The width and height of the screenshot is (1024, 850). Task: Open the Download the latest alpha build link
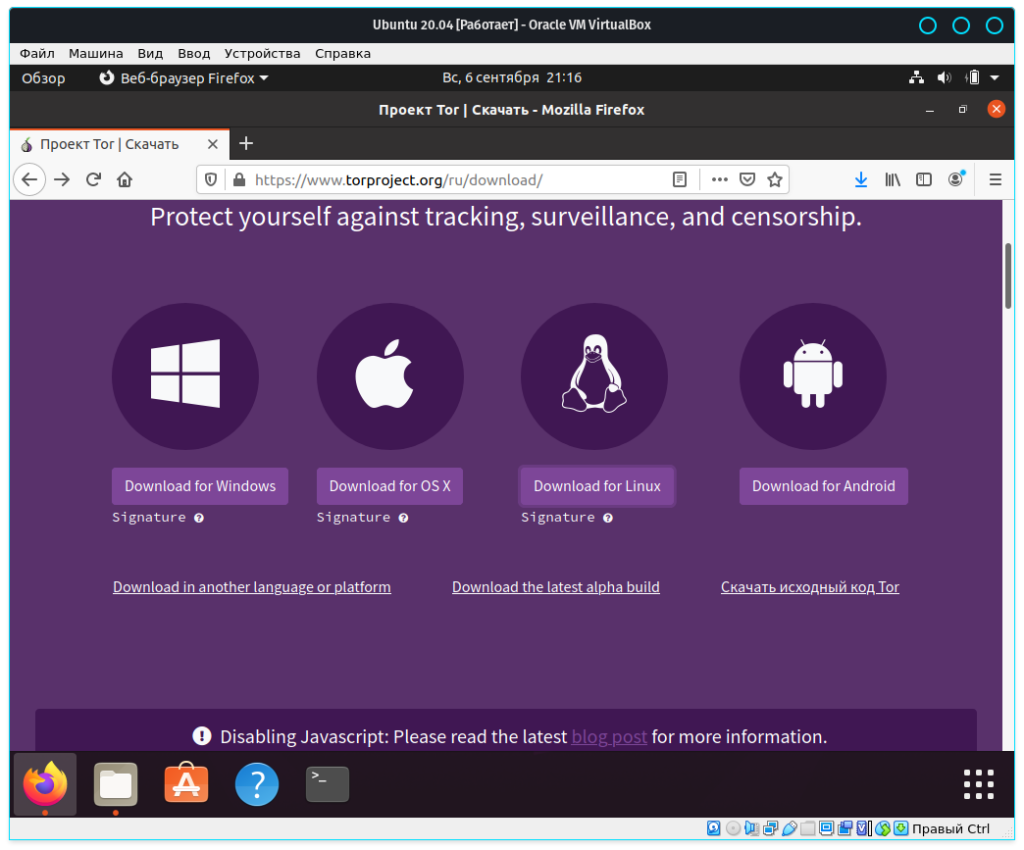pyautogui.click(x=555, y=587)
